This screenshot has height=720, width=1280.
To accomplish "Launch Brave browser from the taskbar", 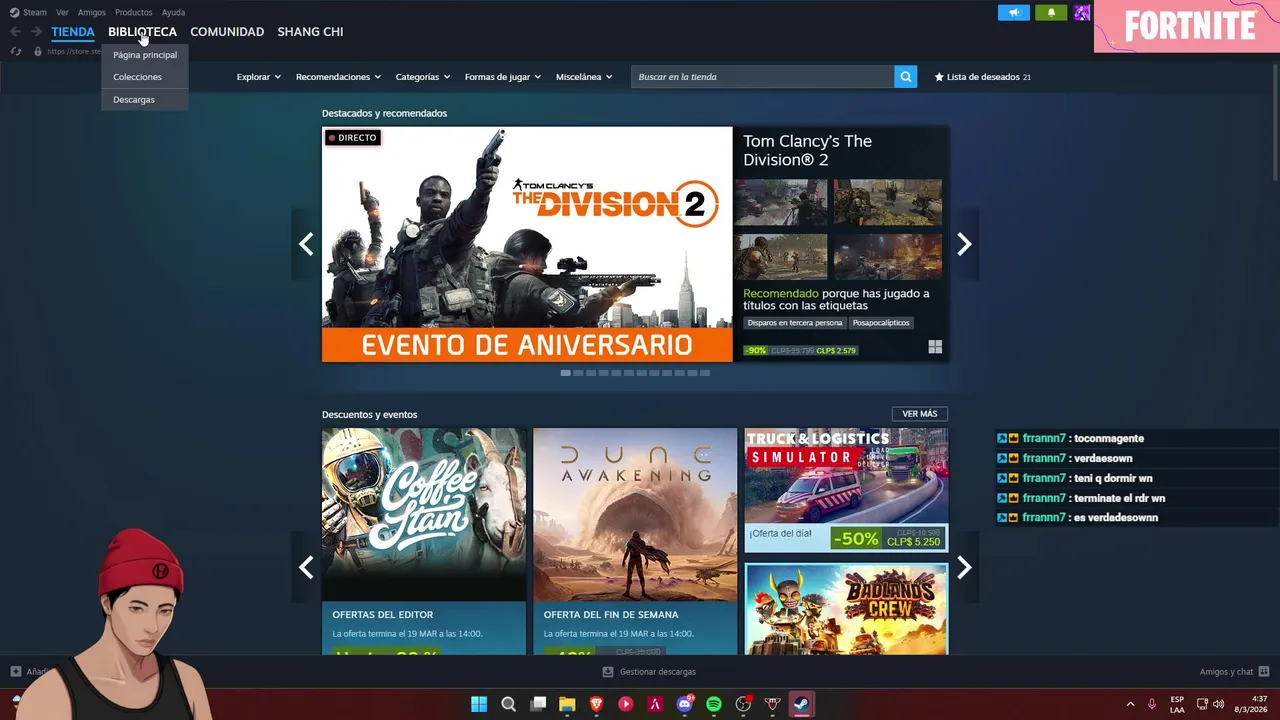I will click(597, 704).
